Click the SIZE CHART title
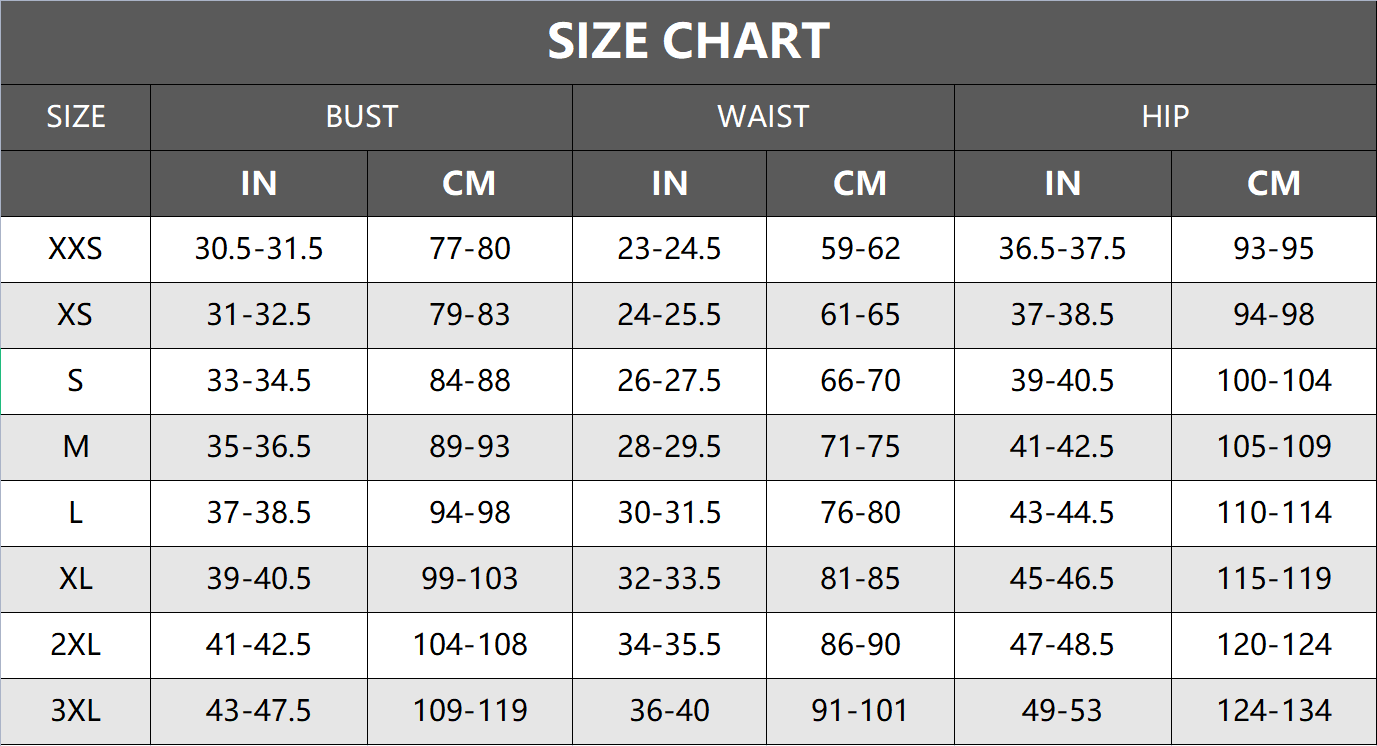Screen dimensions: 1377x746 [x=688, y=42]
